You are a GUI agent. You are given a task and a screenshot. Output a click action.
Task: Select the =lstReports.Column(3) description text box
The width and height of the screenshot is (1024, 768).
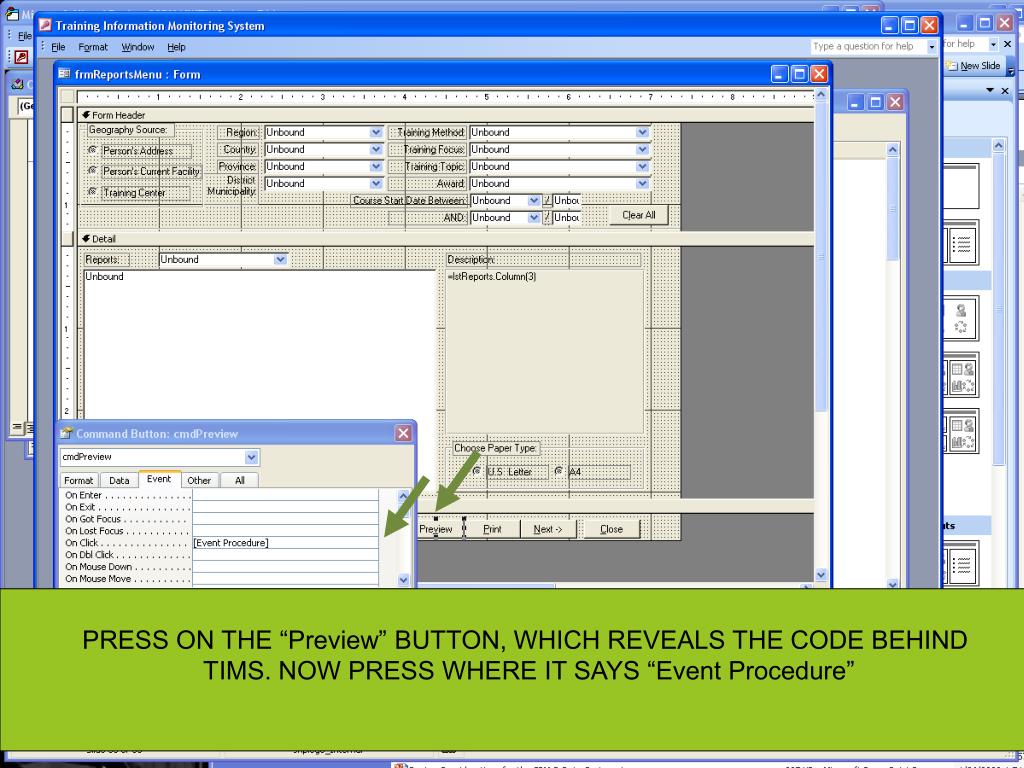[545, 351]
